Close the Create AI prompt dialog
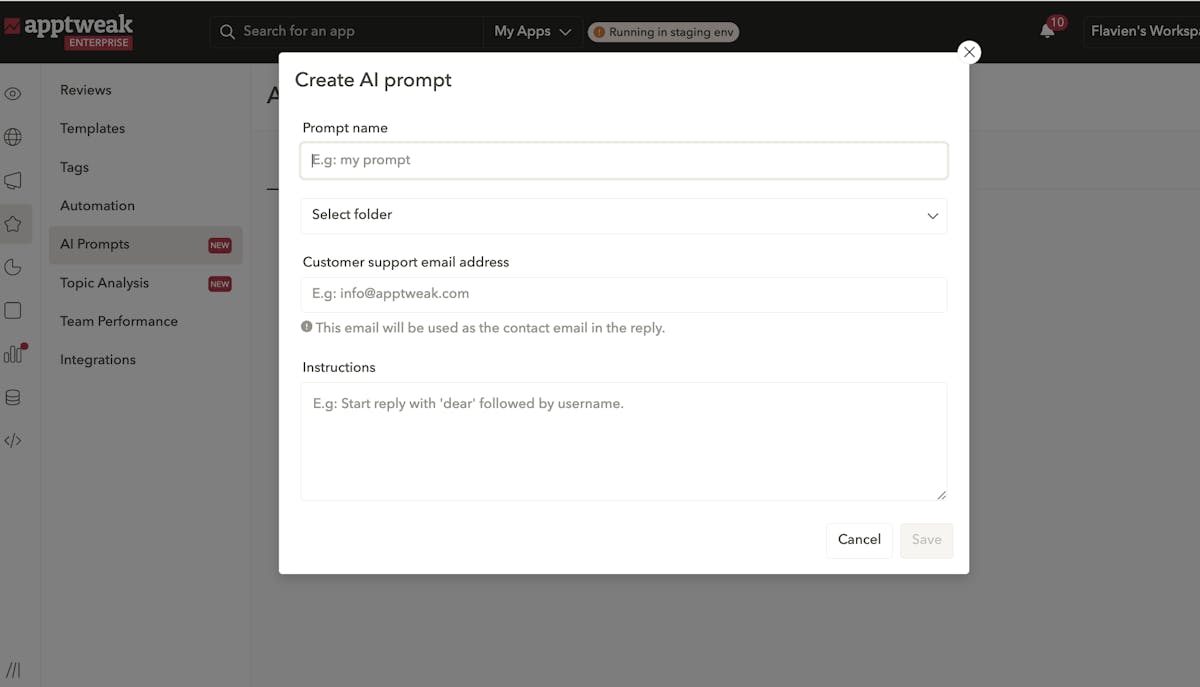 click(x=968, y=53)
